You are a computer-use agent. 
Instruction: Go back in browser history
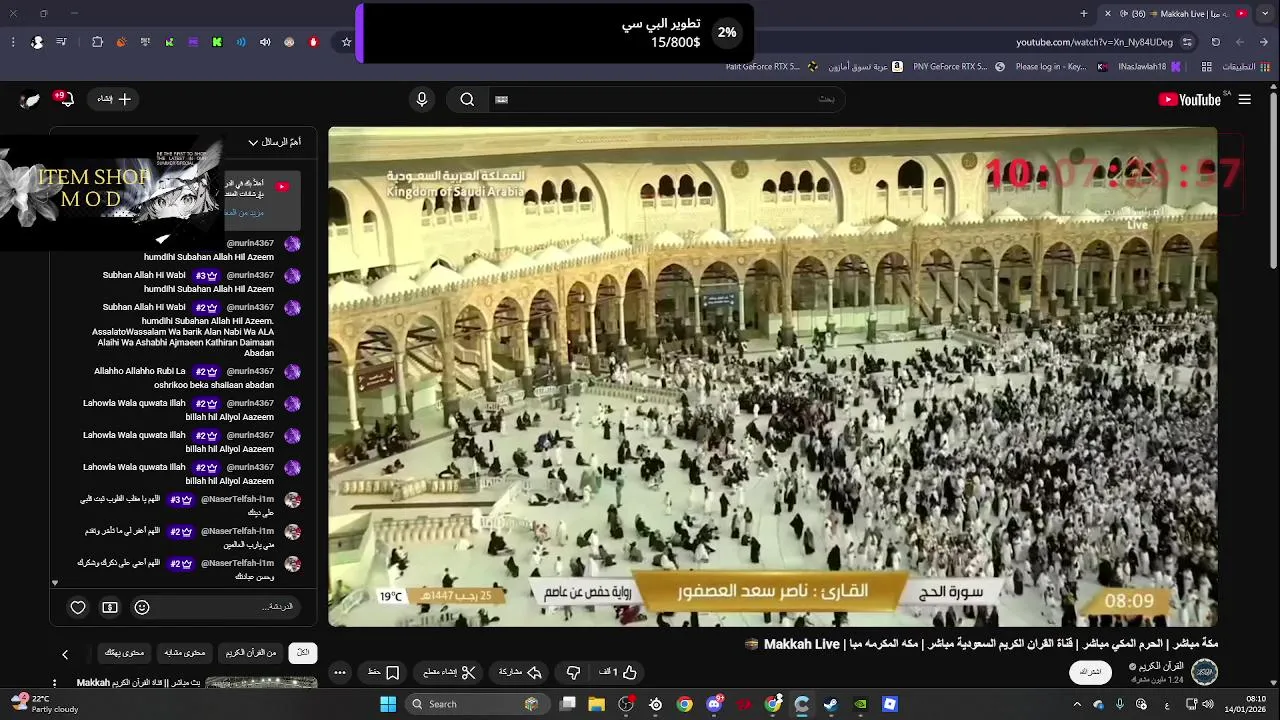1263,42
